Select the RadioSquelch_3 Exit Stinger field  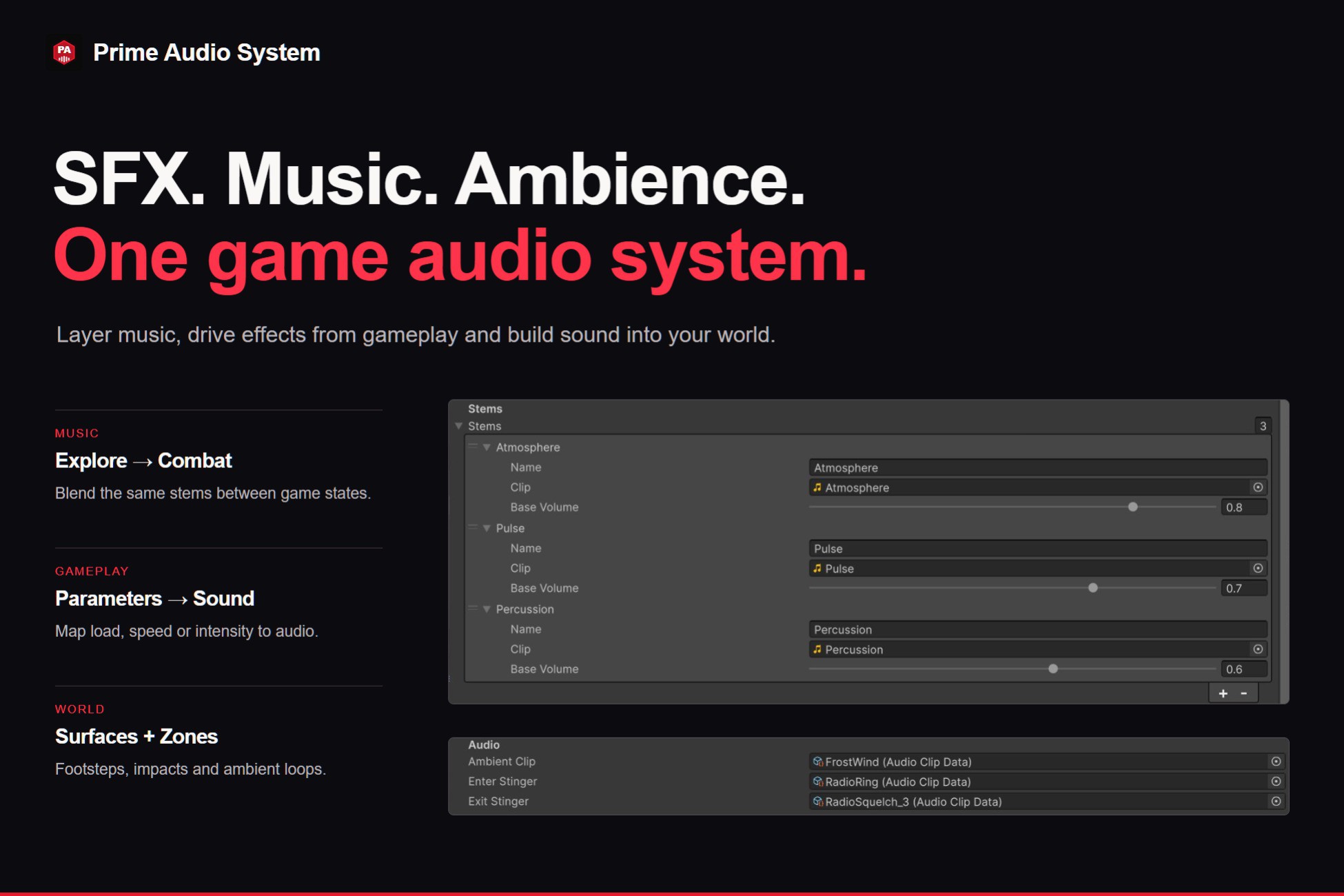pos(1046,802)
